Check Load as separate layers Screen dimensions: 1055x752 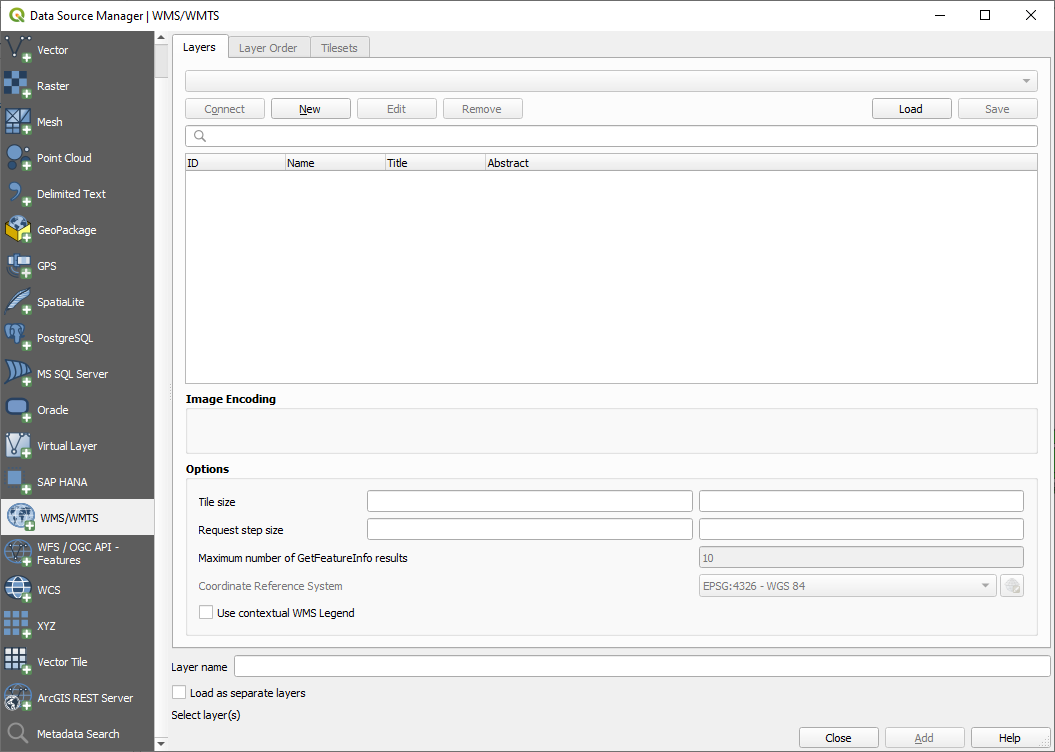pos(178,692)
